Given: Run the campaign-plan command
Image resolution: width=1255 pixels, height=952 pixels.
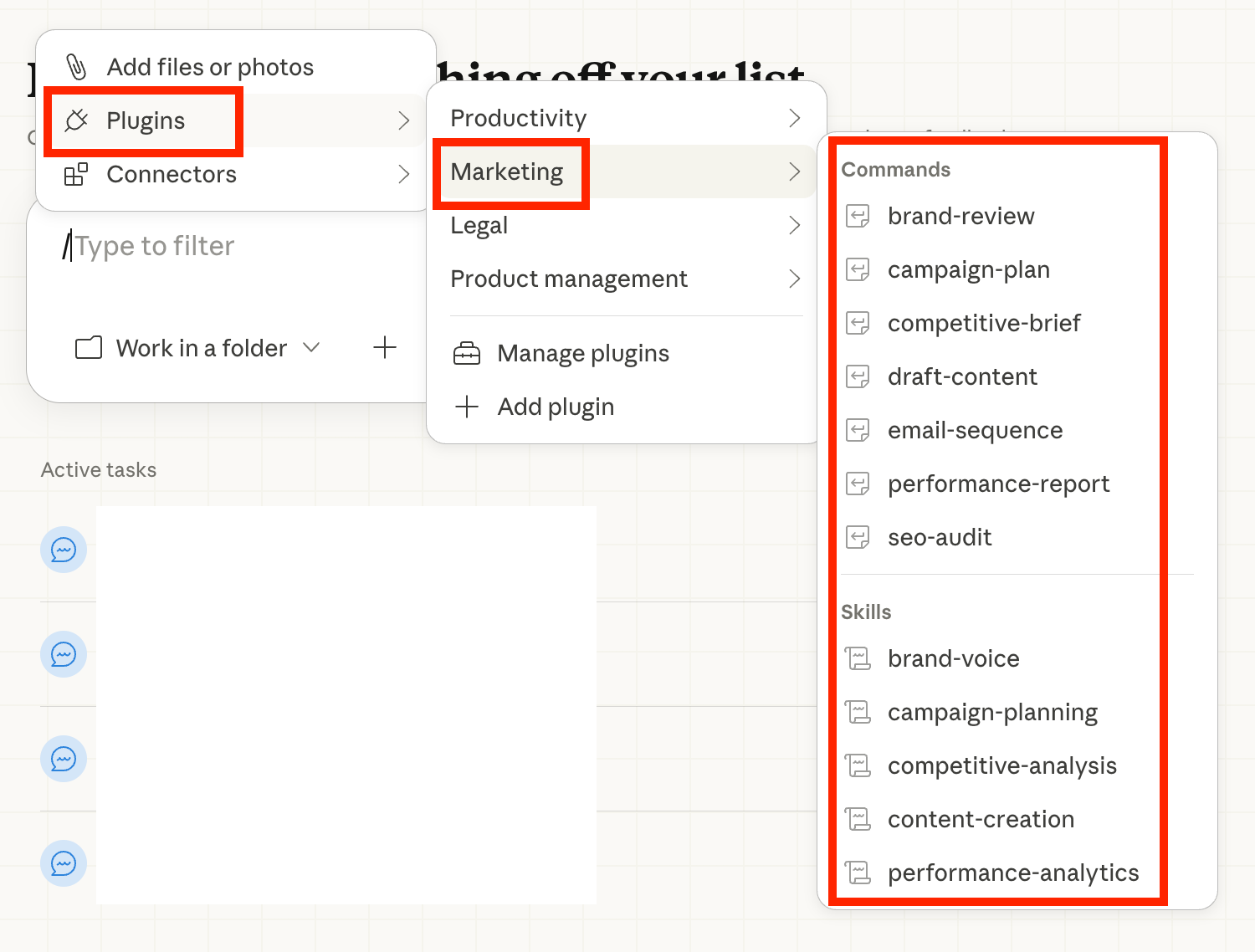Looking at the screenshot, I should pyautogui.click(x=968, y=270).
